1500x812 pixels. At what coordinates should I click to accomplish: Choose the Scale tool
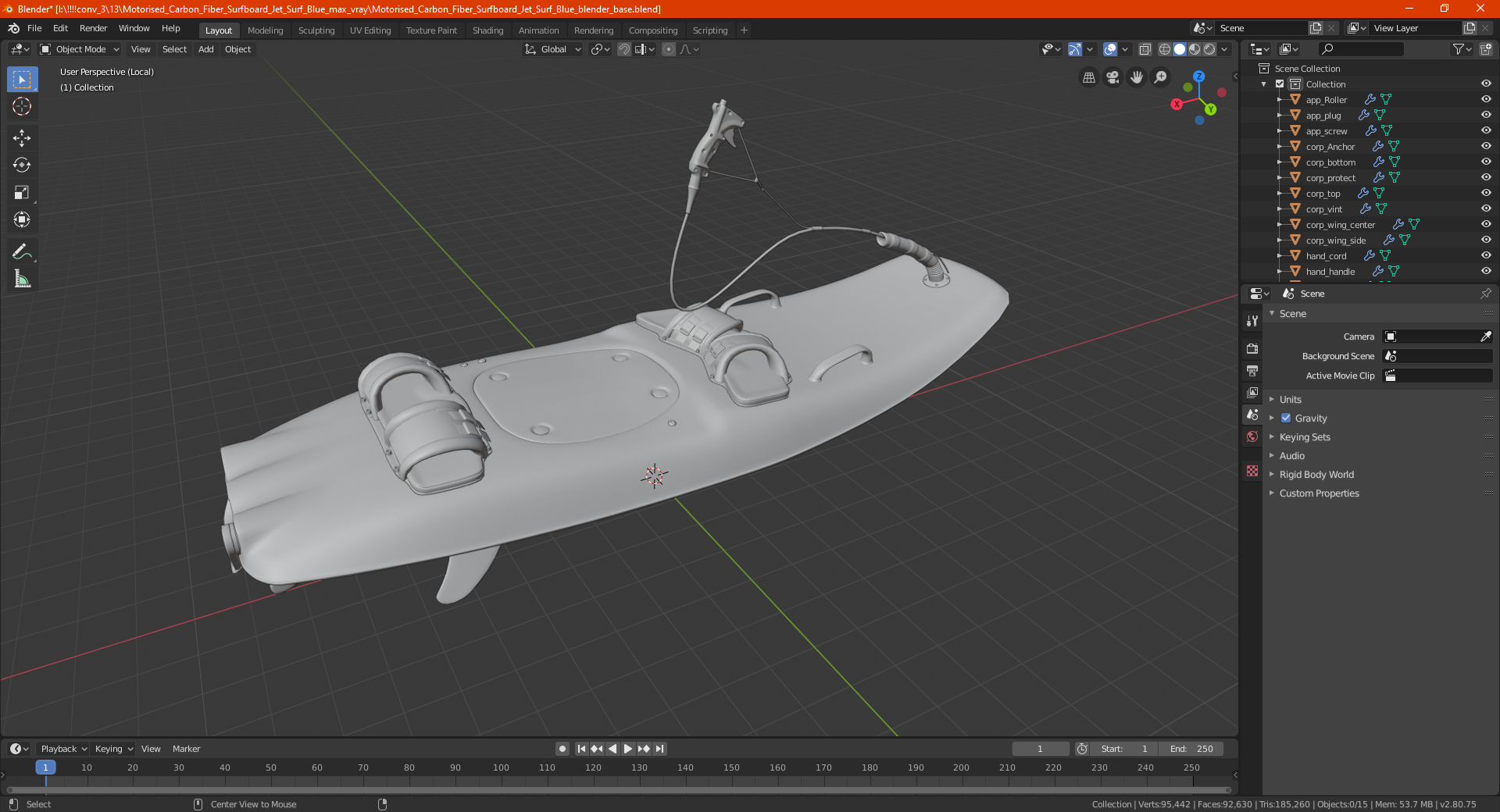pyautogui.click(x=22, y=193)
